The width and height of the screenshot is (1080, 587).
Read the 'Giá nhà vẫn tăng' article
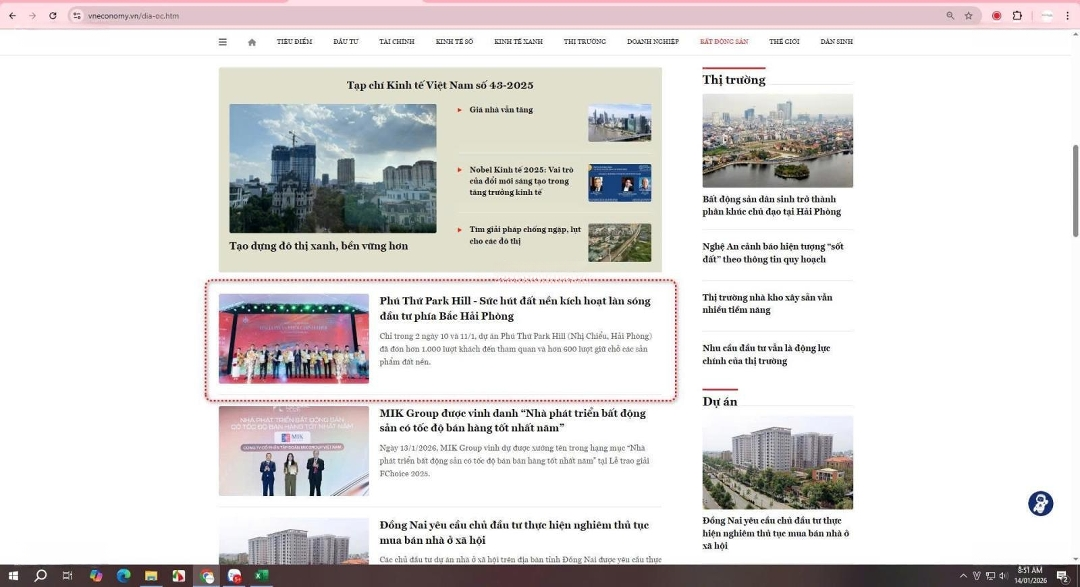[x=501, y=110]
